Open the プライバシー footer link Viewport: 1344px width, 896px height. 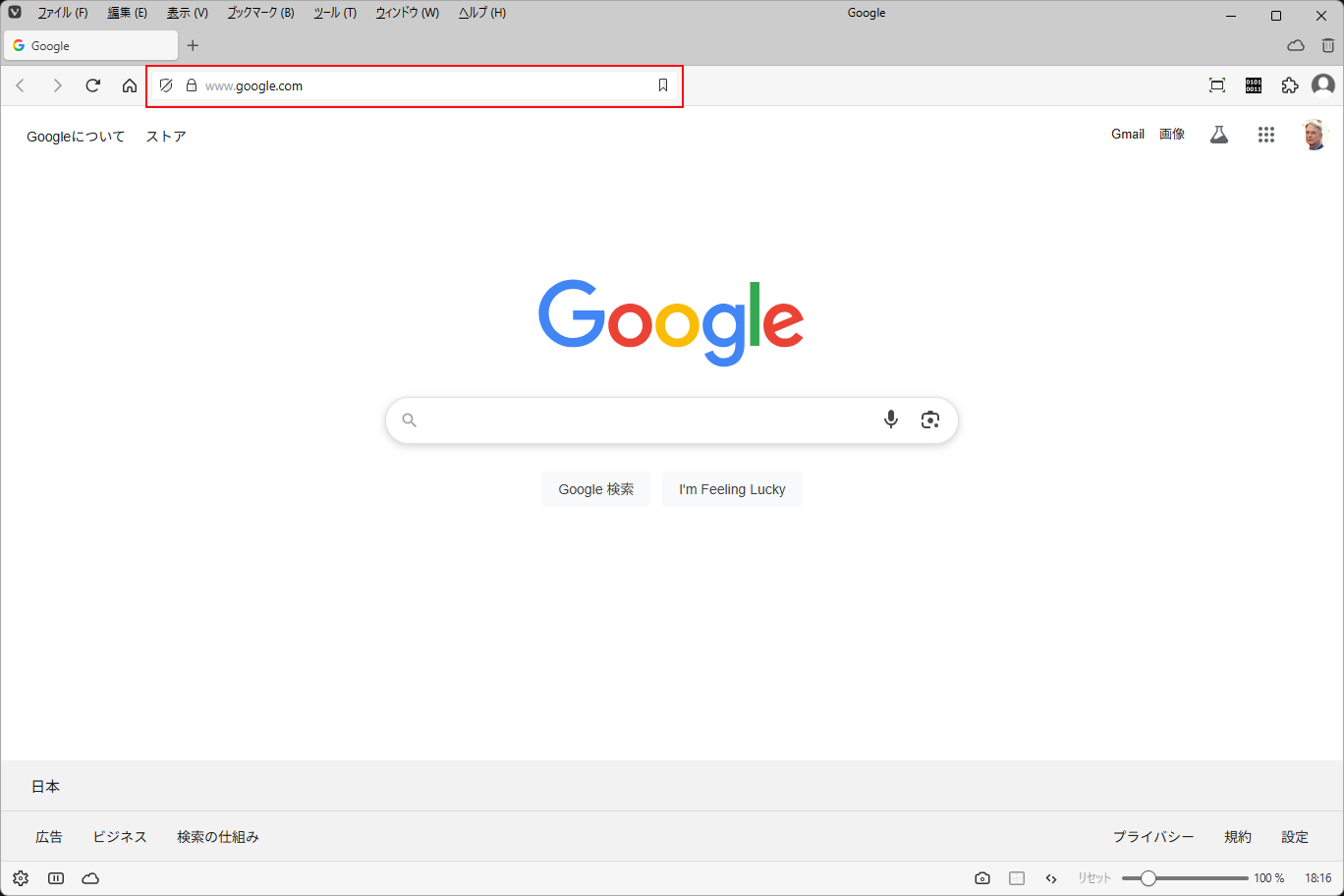1153,837
